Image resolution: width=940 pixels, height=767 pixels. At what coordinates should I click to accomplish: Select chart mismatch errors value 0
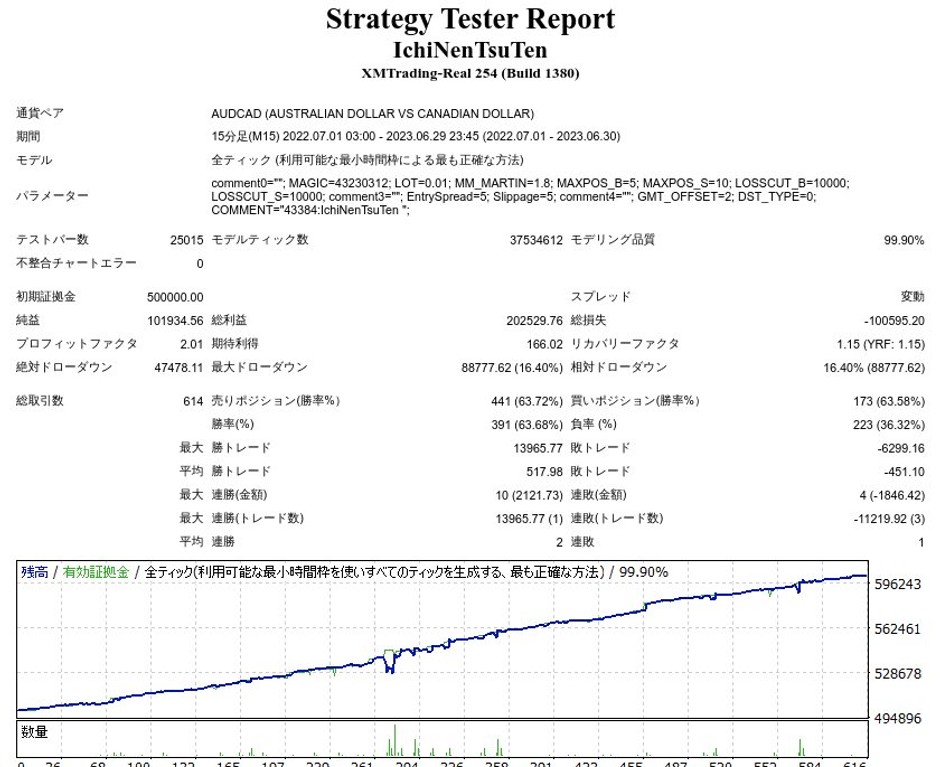[x=200, y=263]
